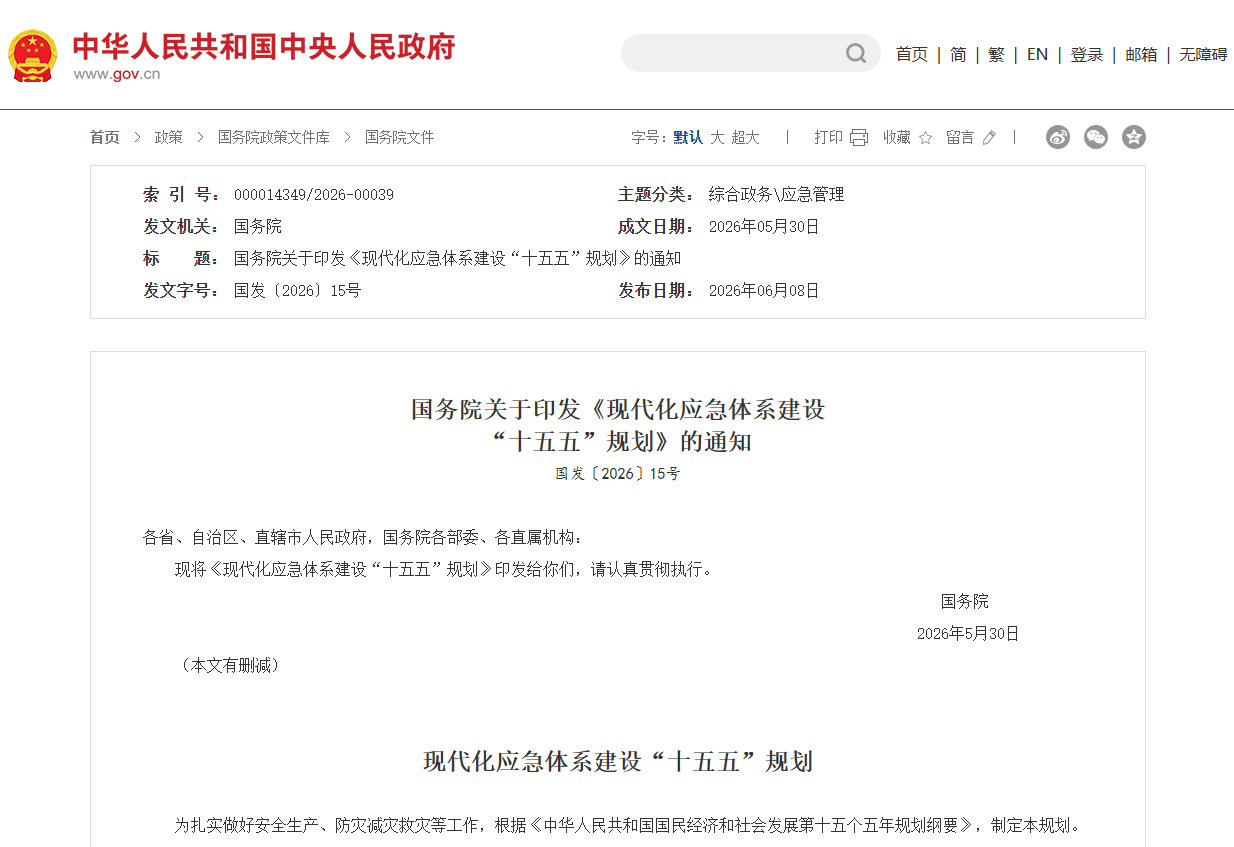The height and width of the screenshot is (847, 1234).
Task: Click the national emblem logo
Action: tap(33, 55)
